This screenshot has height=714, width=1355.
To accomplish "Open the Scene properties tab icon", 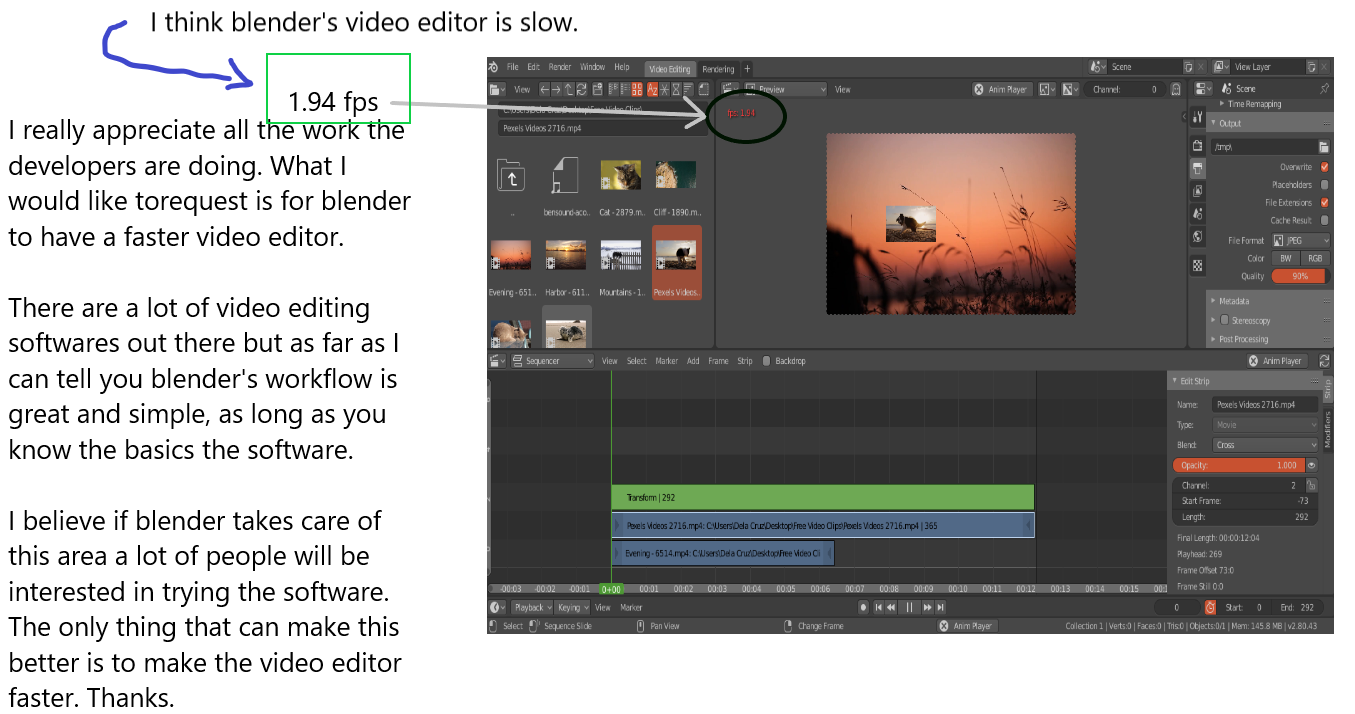I will [x=1198, y=214].
